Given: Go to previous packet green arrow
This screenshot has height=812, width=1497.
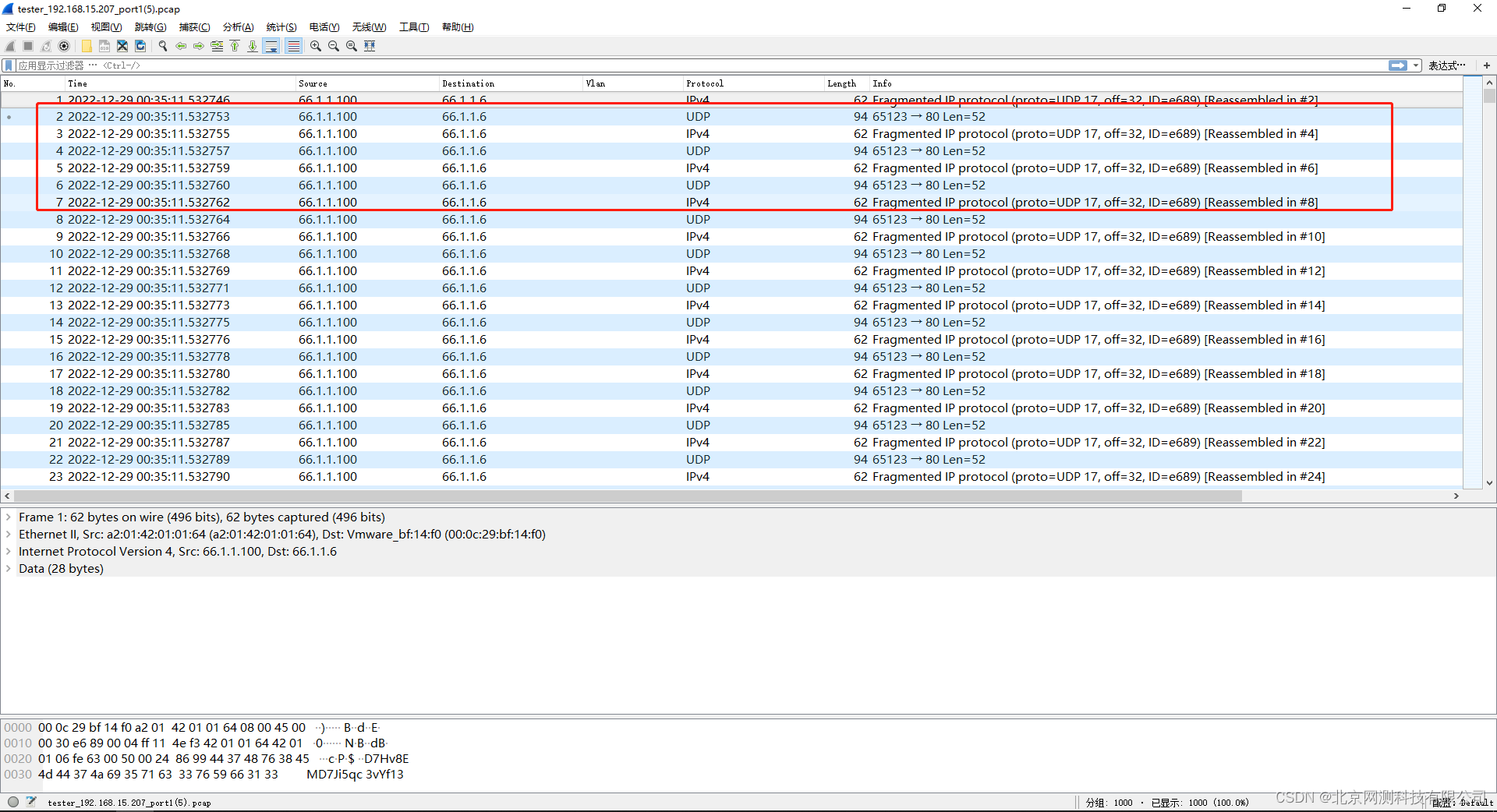Looking at the screenshot, I should pyautogui.click(x=181, y=46).
